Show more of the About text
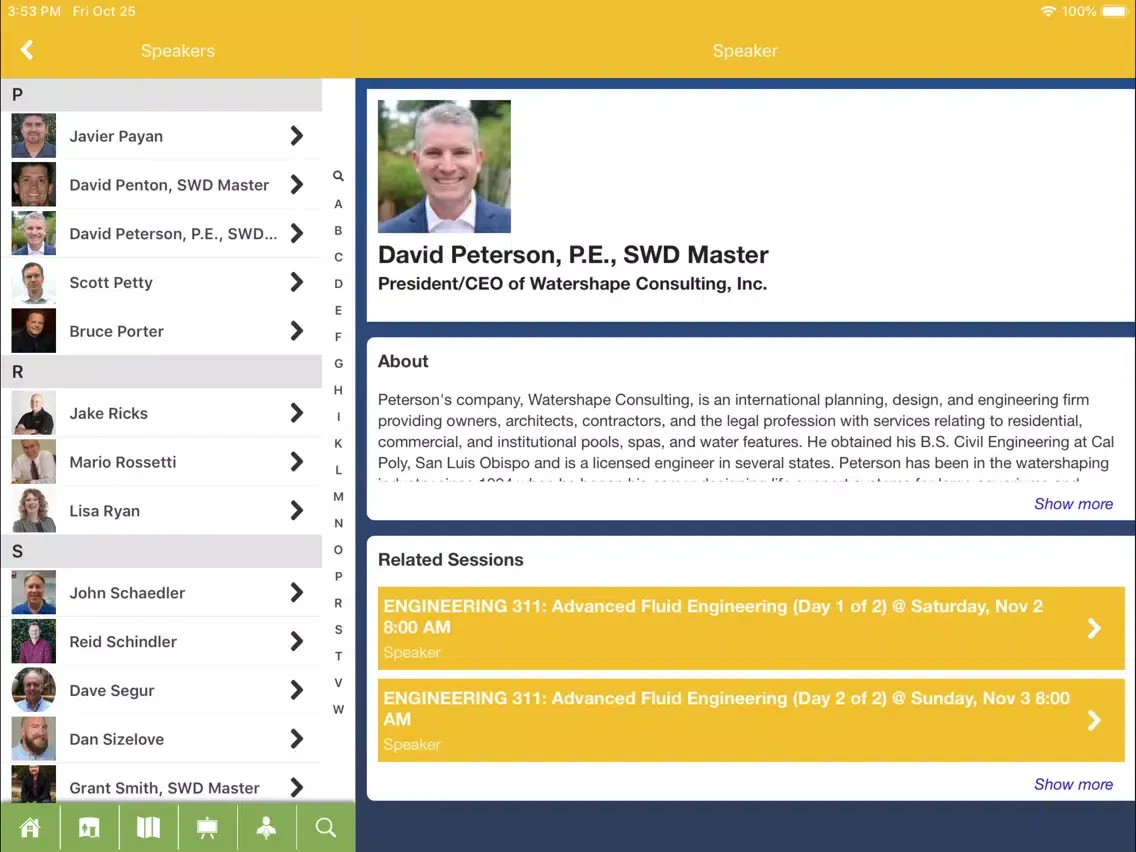The height and width of the screenshot is (852, 1136). tap(1073, 504)
